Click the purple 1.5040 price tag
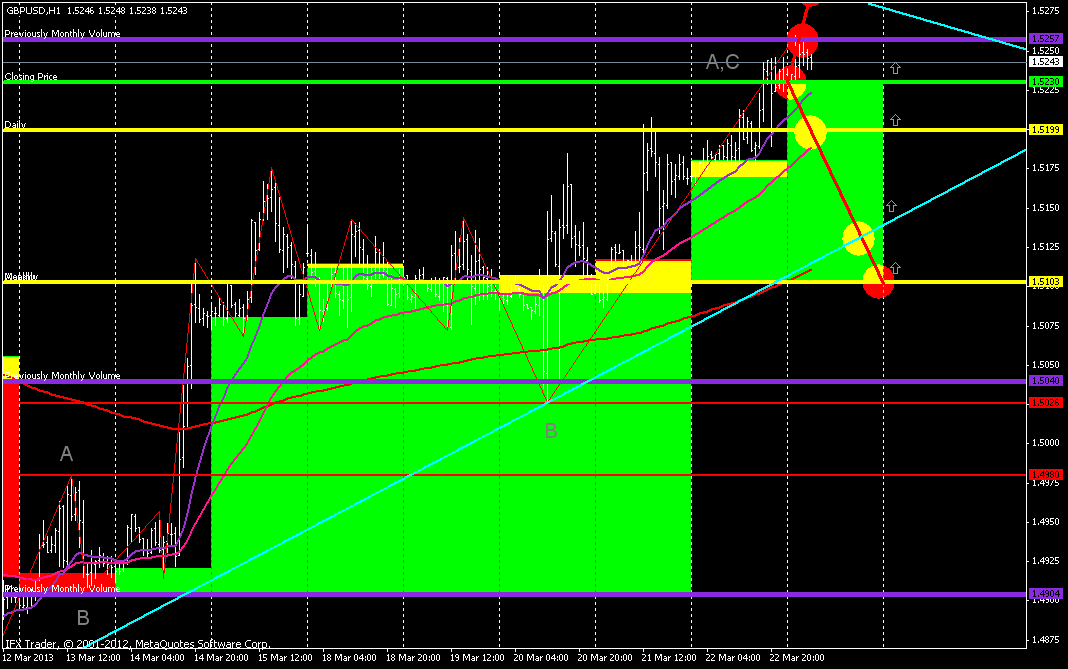Screen dimensions: 1068x669 point(1046,381)
